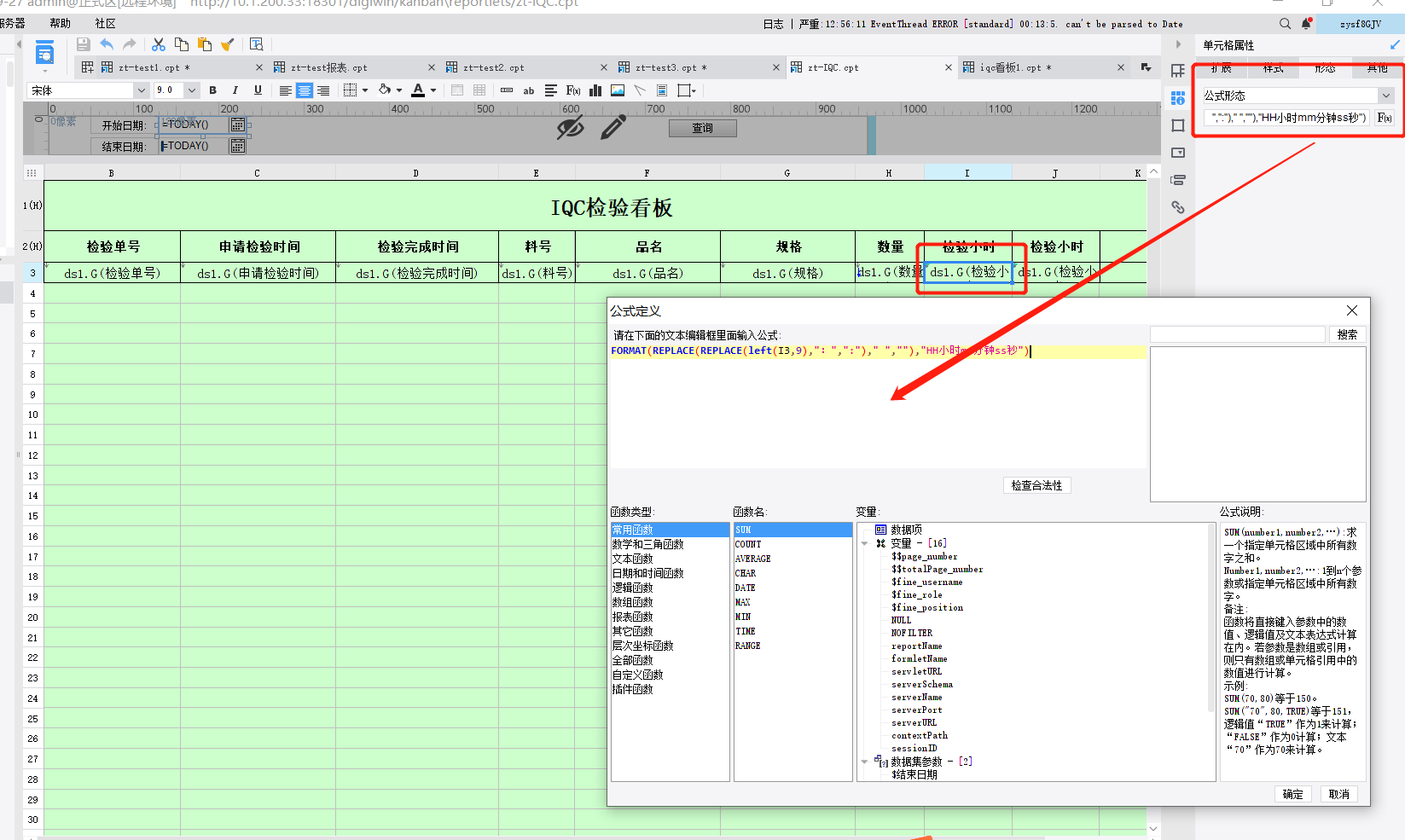Click the pencil edit icon in the parameter pane

point(613,128)
